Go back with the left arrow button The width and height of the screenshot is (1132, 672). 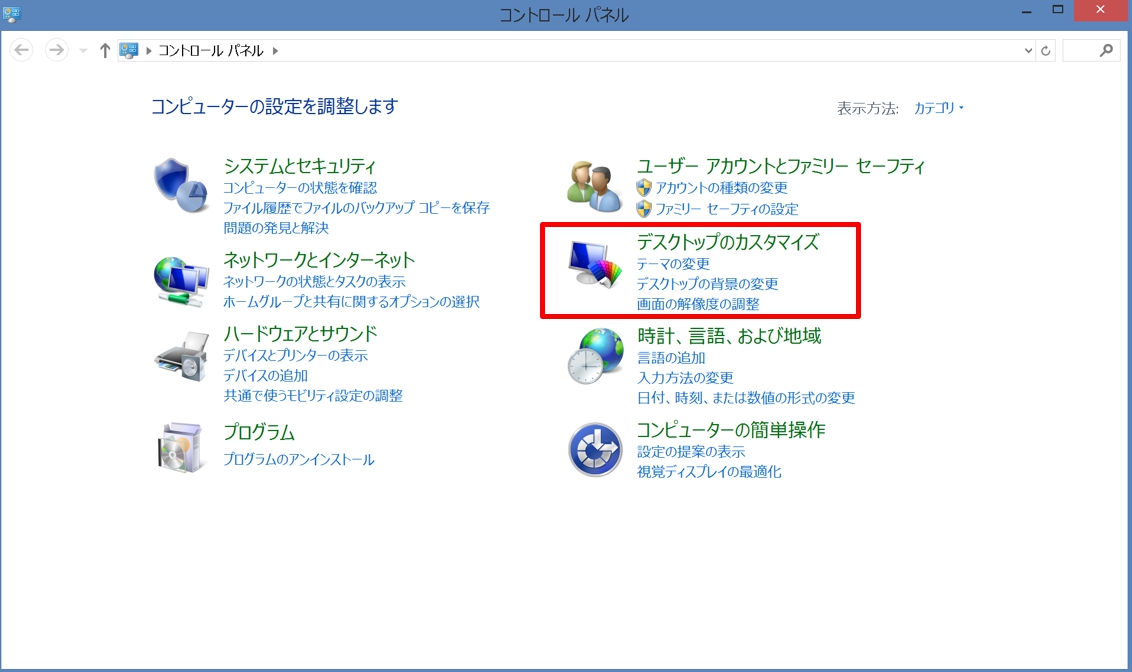tap(22, 50)
